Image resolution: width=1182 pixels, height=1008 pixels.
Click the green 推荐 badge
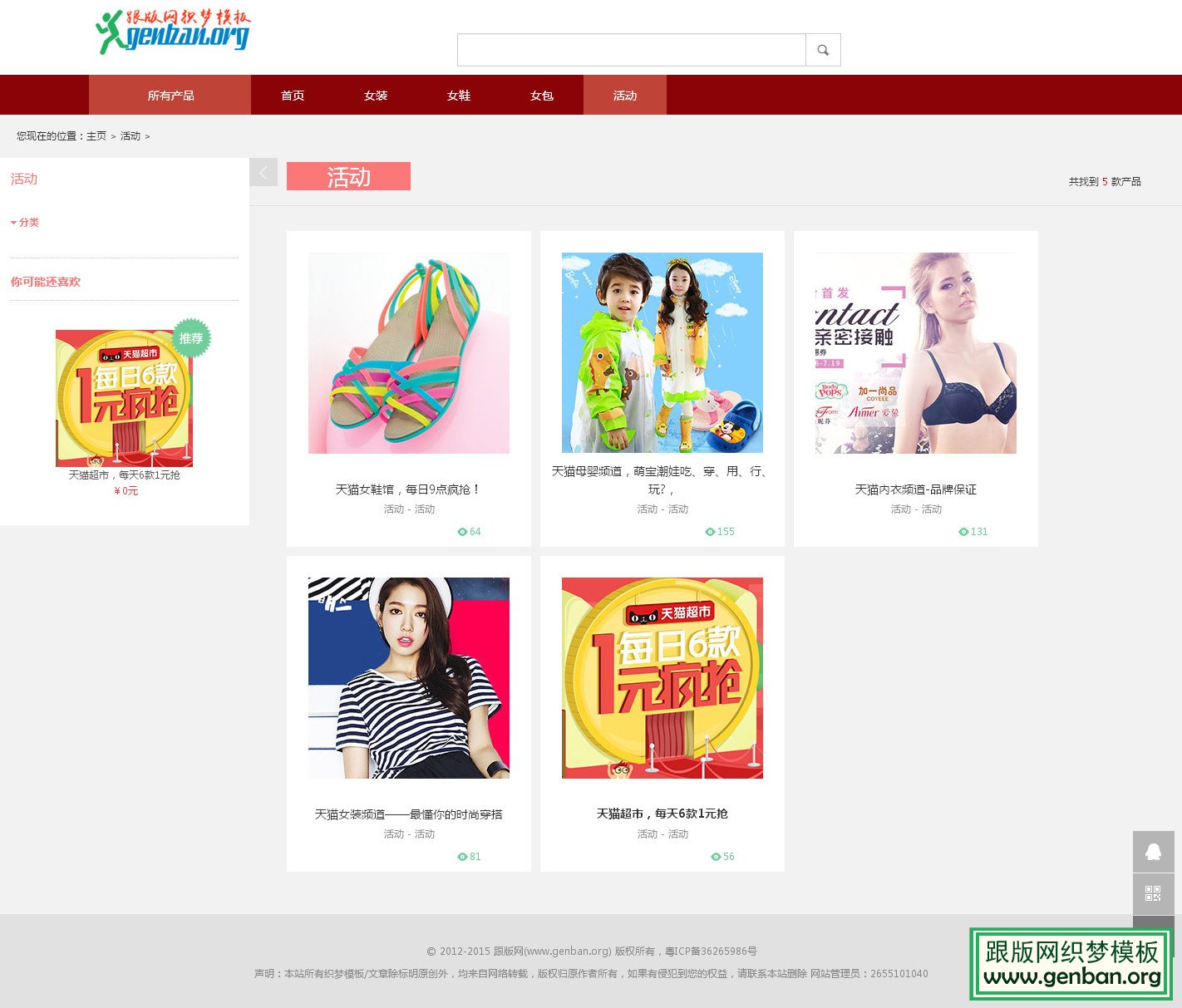point(191,338)
